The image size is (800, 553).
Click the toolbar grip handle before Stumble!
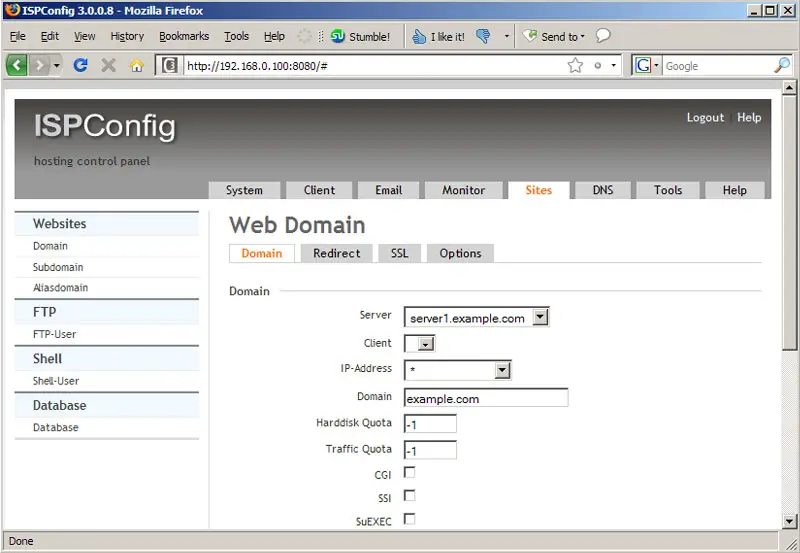[320, 36]
